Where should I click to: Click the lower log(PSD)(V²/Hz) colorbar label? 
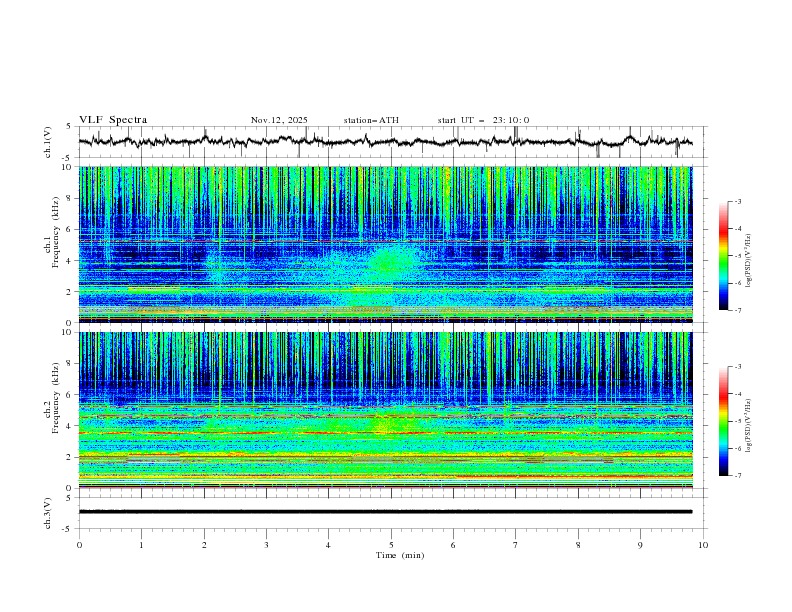coord(748,425)
